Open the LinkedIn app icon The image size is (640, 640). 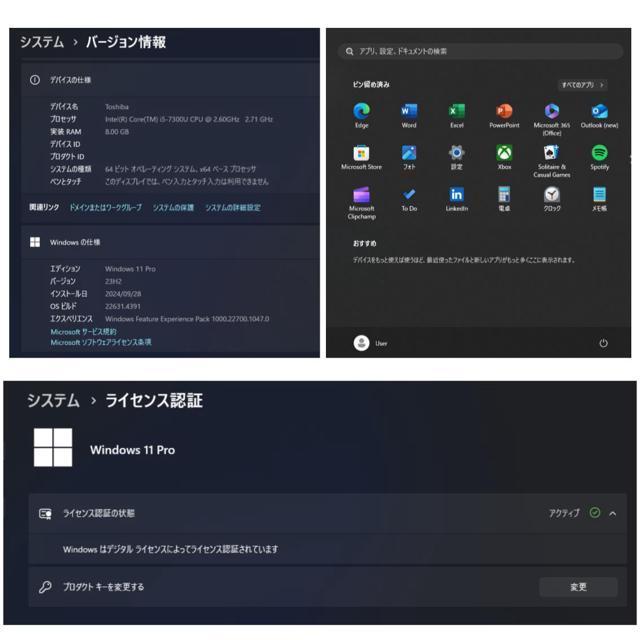456,195
